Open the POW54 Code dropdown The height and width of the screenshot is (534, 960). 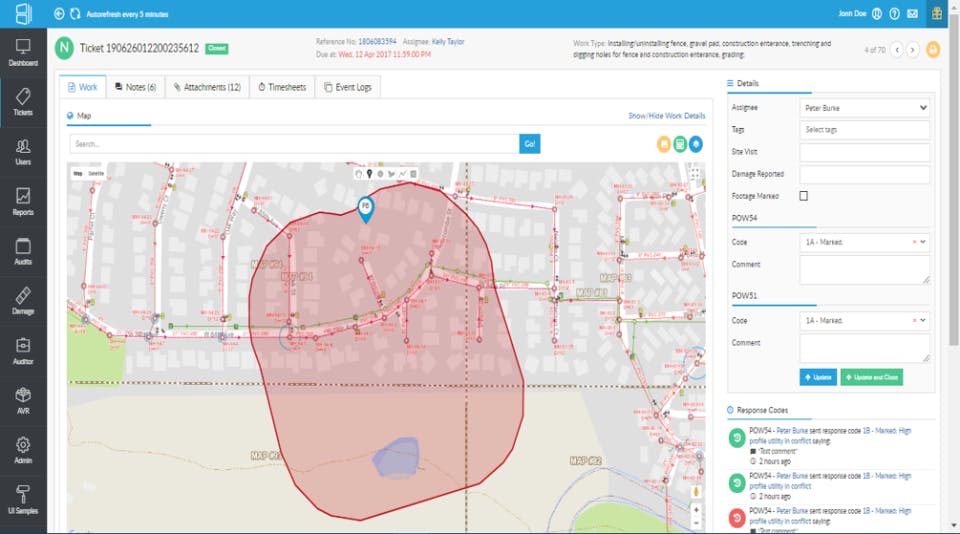pos(864,242)
